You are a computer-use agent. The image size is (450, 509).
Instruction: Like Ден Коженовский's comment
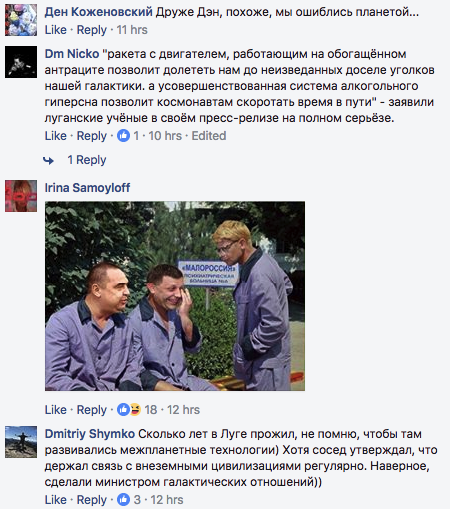[56, 30]
